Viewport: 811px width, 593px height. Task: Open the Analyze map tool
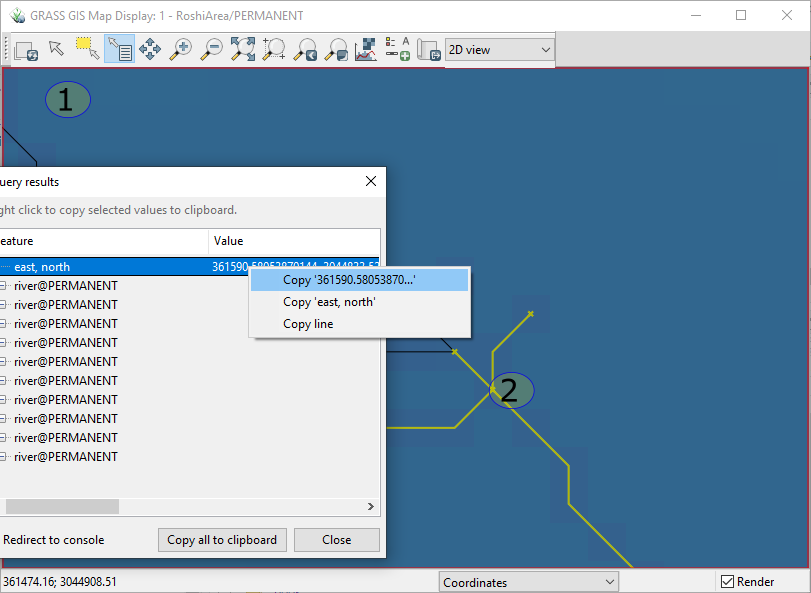366,49
